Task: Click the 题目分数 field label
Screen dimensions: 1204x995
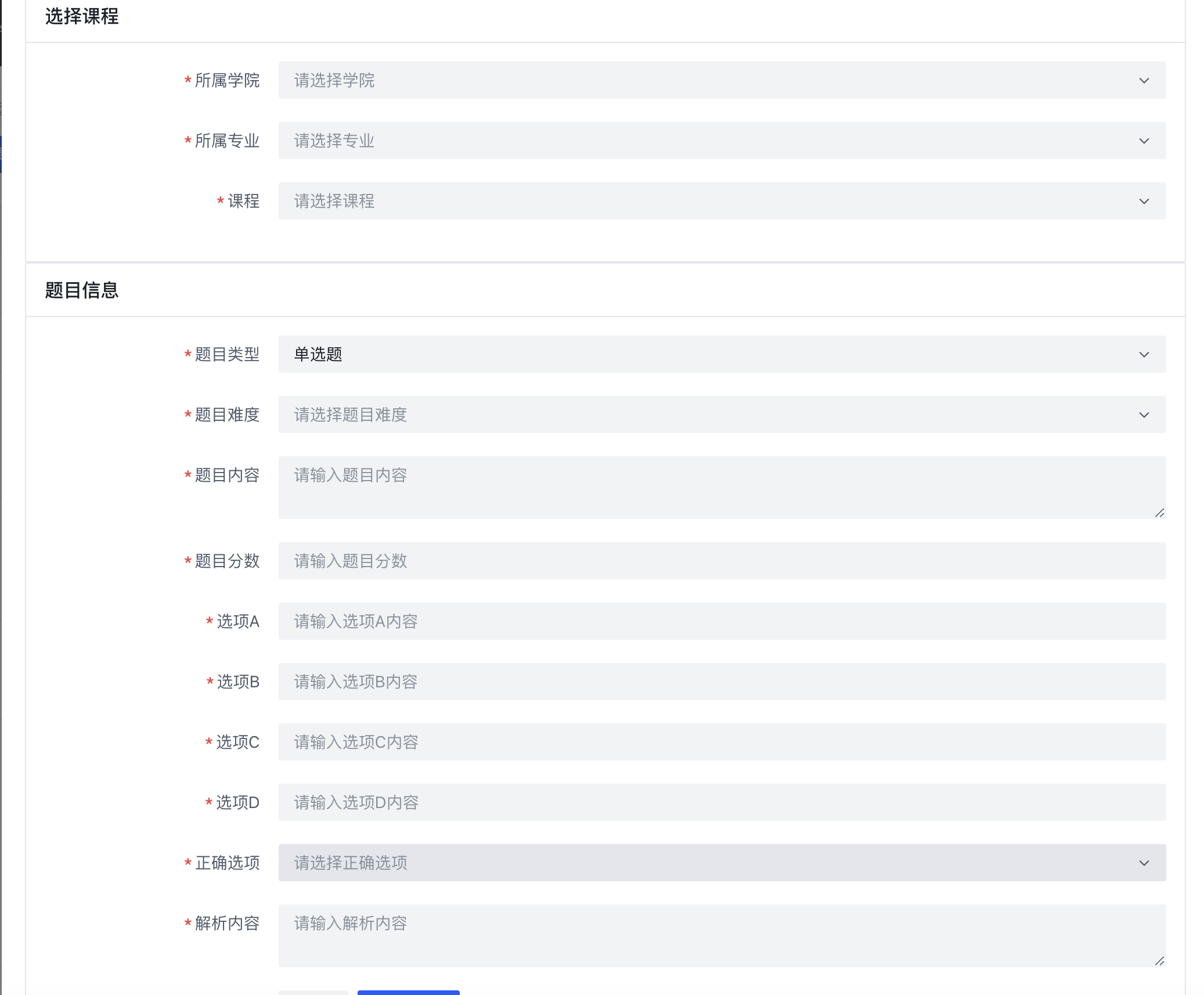Action: [x=227, y=561]
